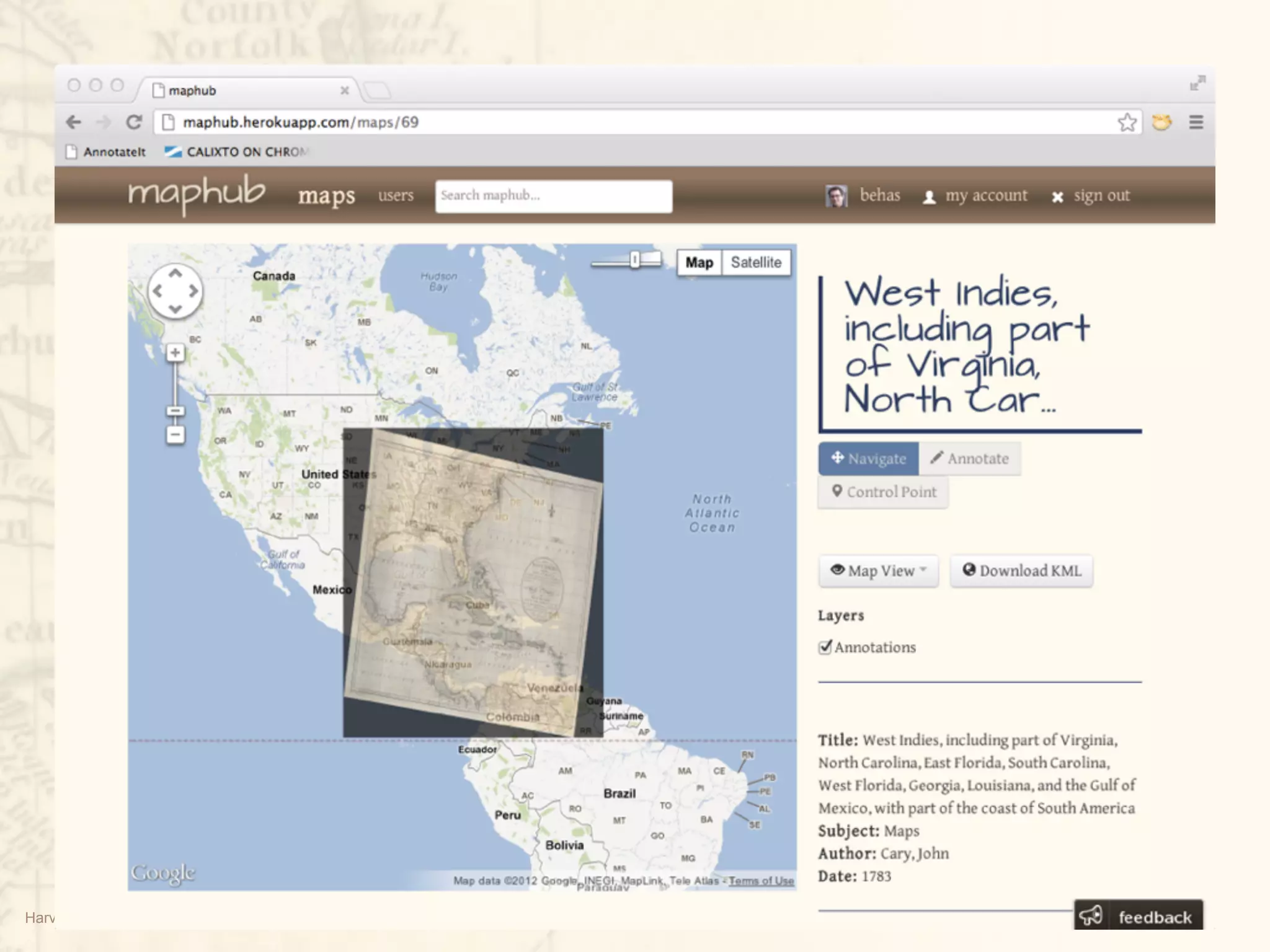Go to the maps section
Viewport: 1270px width, 952px height.
click(326, 195)
